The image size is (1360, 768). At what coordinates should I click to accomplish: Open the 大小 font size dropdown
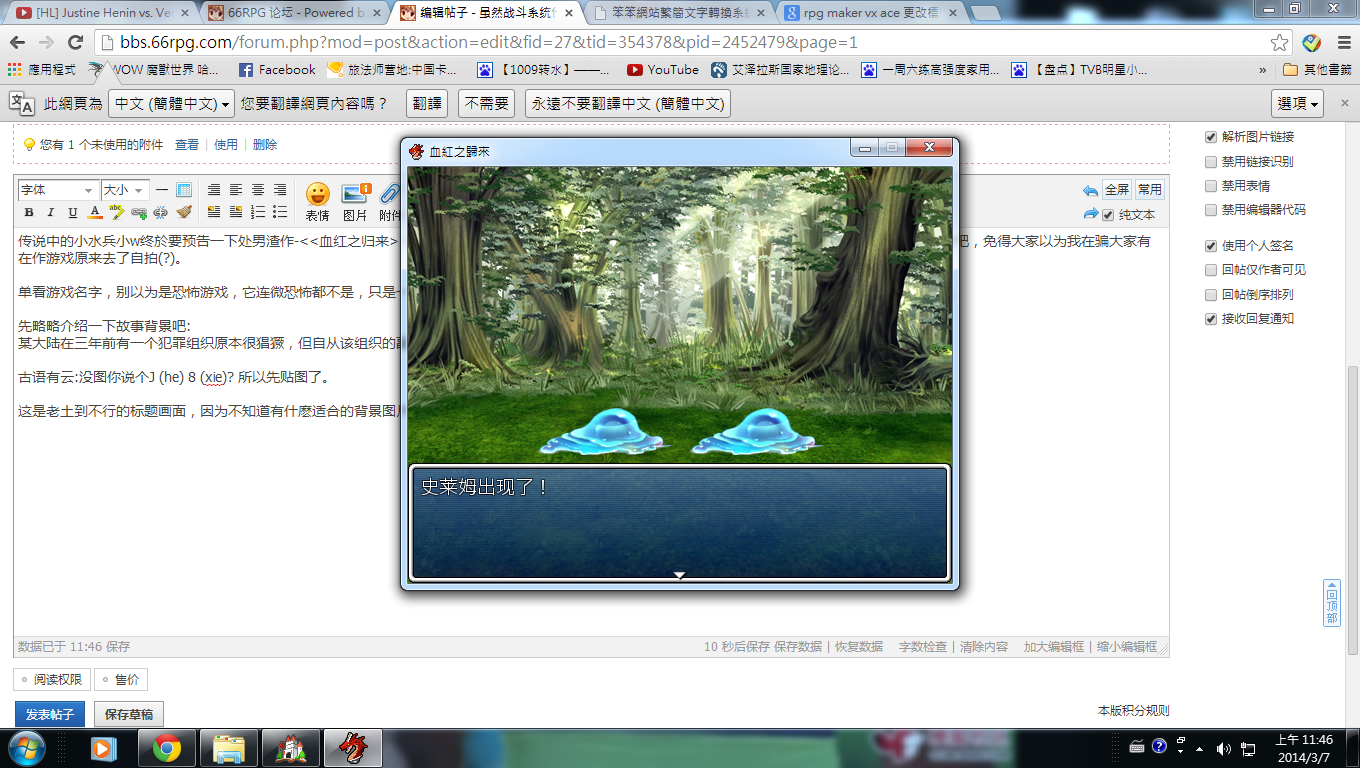125,190
